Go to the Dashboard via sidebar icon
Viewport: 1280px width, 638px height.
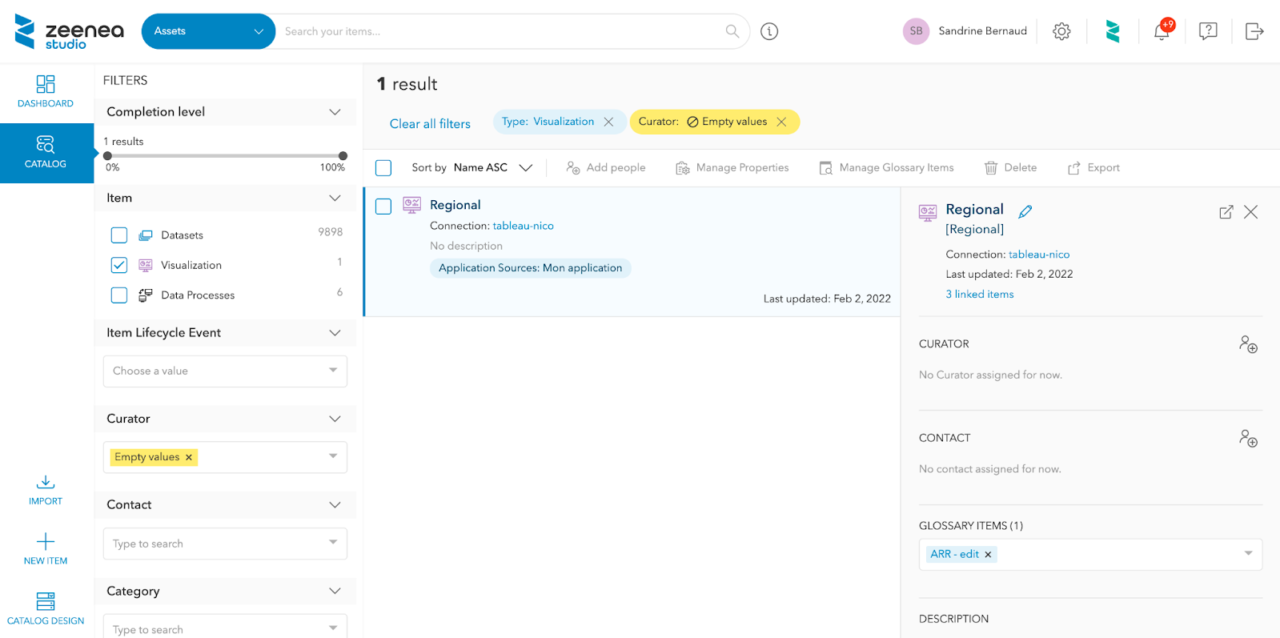[45, 90]
